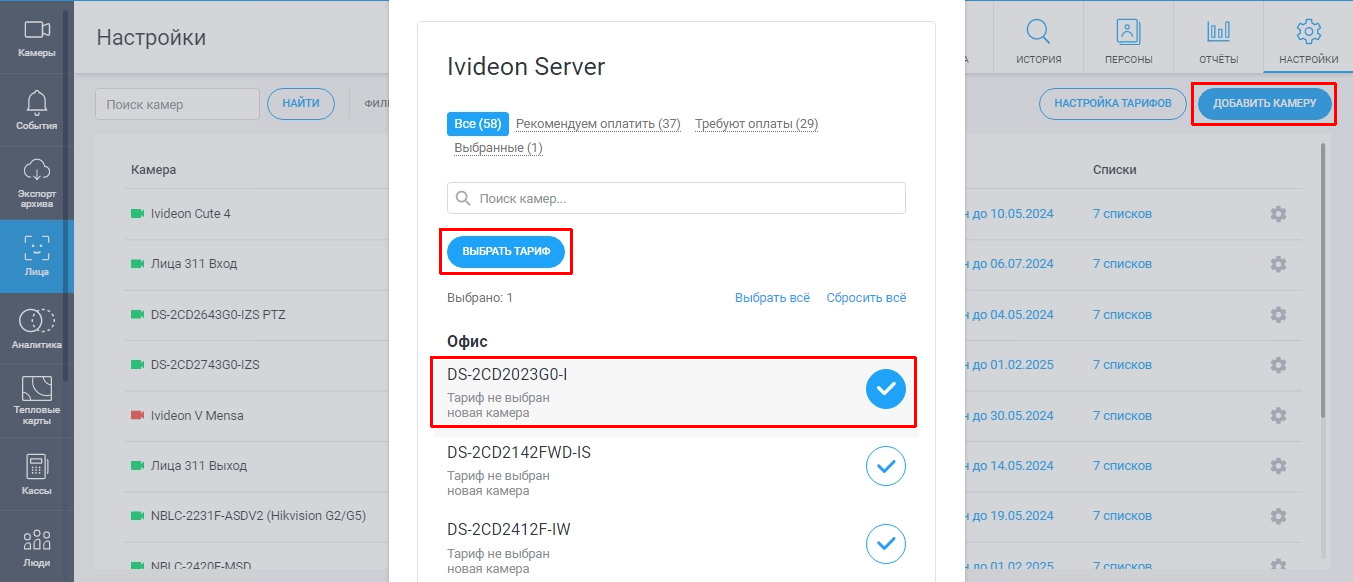Click DS-2CD2142FWD-IS camera name in dialog
Image resolution: width=1353 pixels, height=582 pixels.
(x=519, y=453)
